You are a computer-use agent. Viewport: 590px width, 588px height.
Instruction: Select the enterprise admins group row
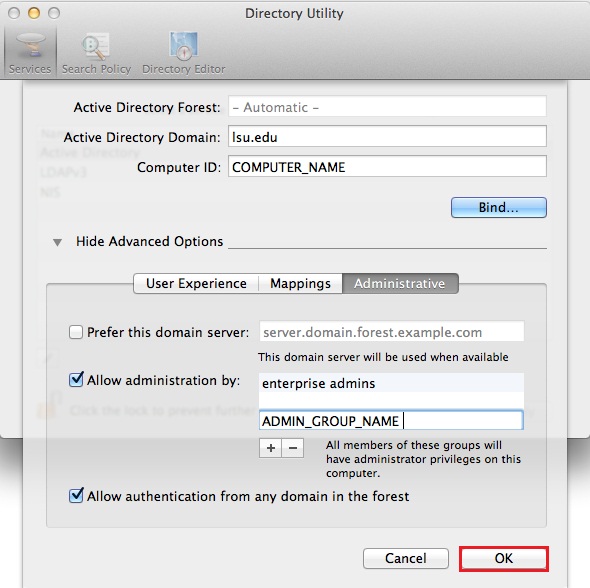[391, 383]
